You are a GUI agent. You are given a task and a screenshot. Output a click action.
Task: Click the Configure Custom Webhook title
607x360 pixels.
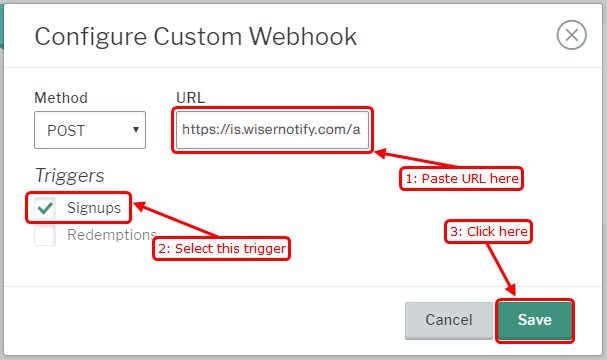click(196, 37)
